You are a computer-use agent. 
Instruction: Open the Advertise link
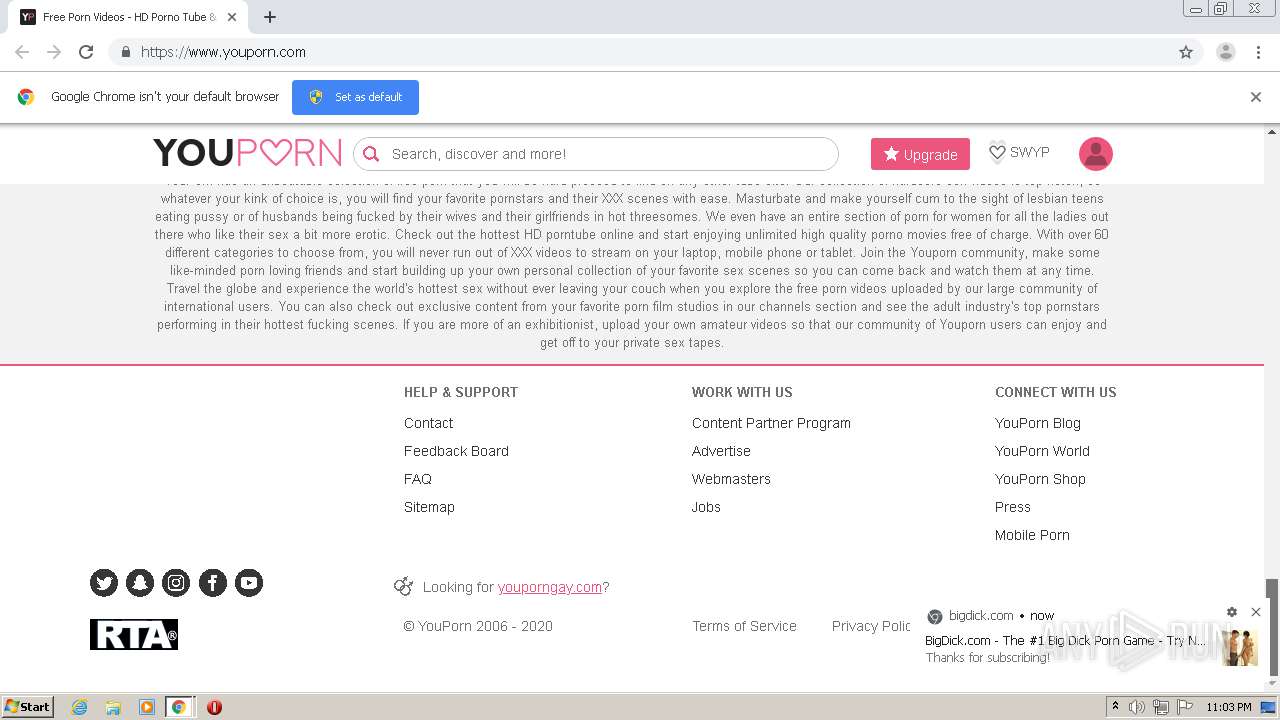coord(721,451)
